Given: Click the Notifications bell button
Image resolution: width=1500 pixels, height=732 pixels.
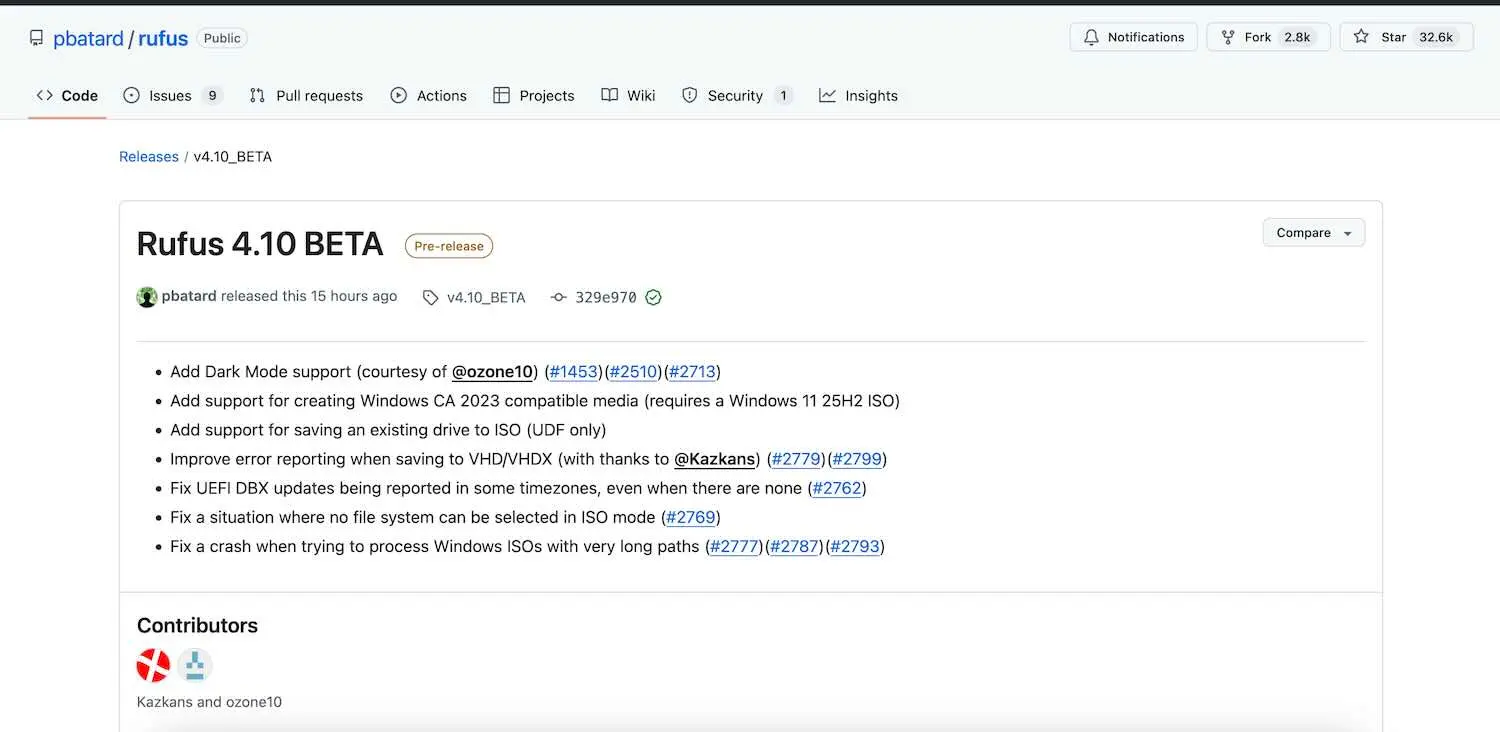Looking at the screenshot, I should click(x=1133, y=37).
